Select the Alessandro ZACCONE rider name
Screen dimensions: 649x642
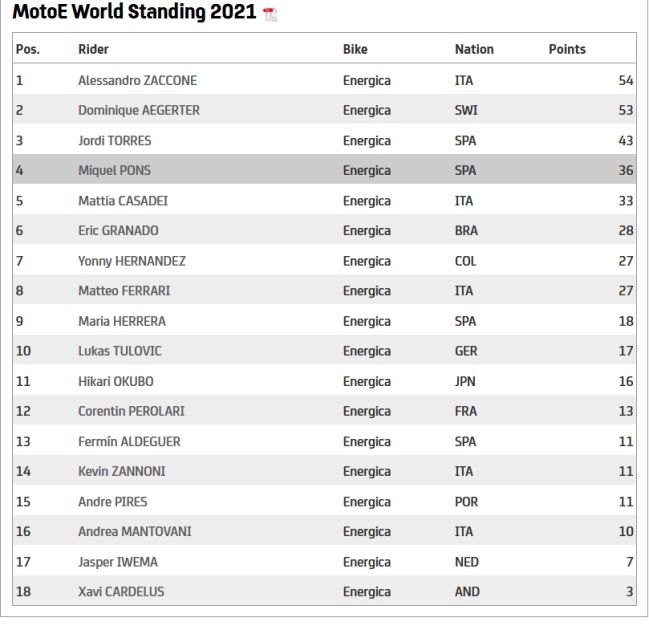tap(137, 80)
